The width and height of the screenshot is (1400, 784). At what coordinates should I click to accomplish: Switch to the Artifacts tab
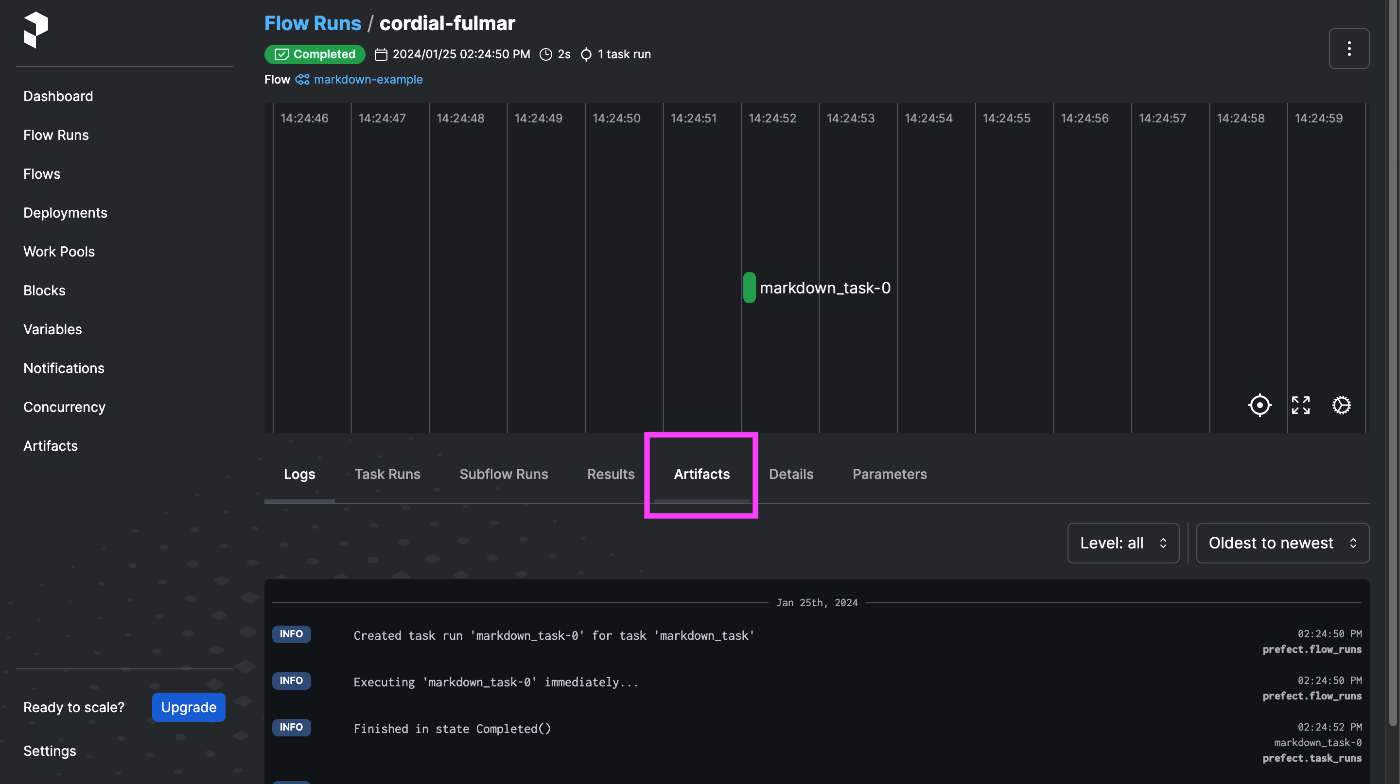702,474
